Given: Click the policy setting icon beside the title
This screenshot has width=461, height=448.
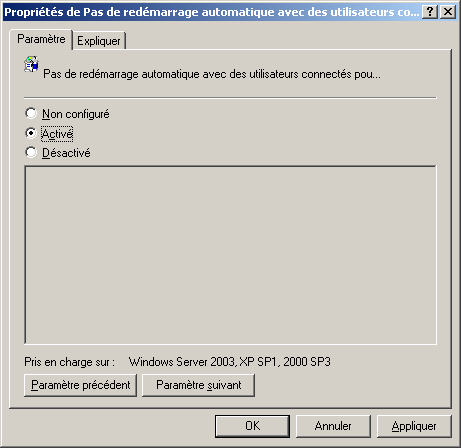Looking at the screenshot, I should pos(31,64).
